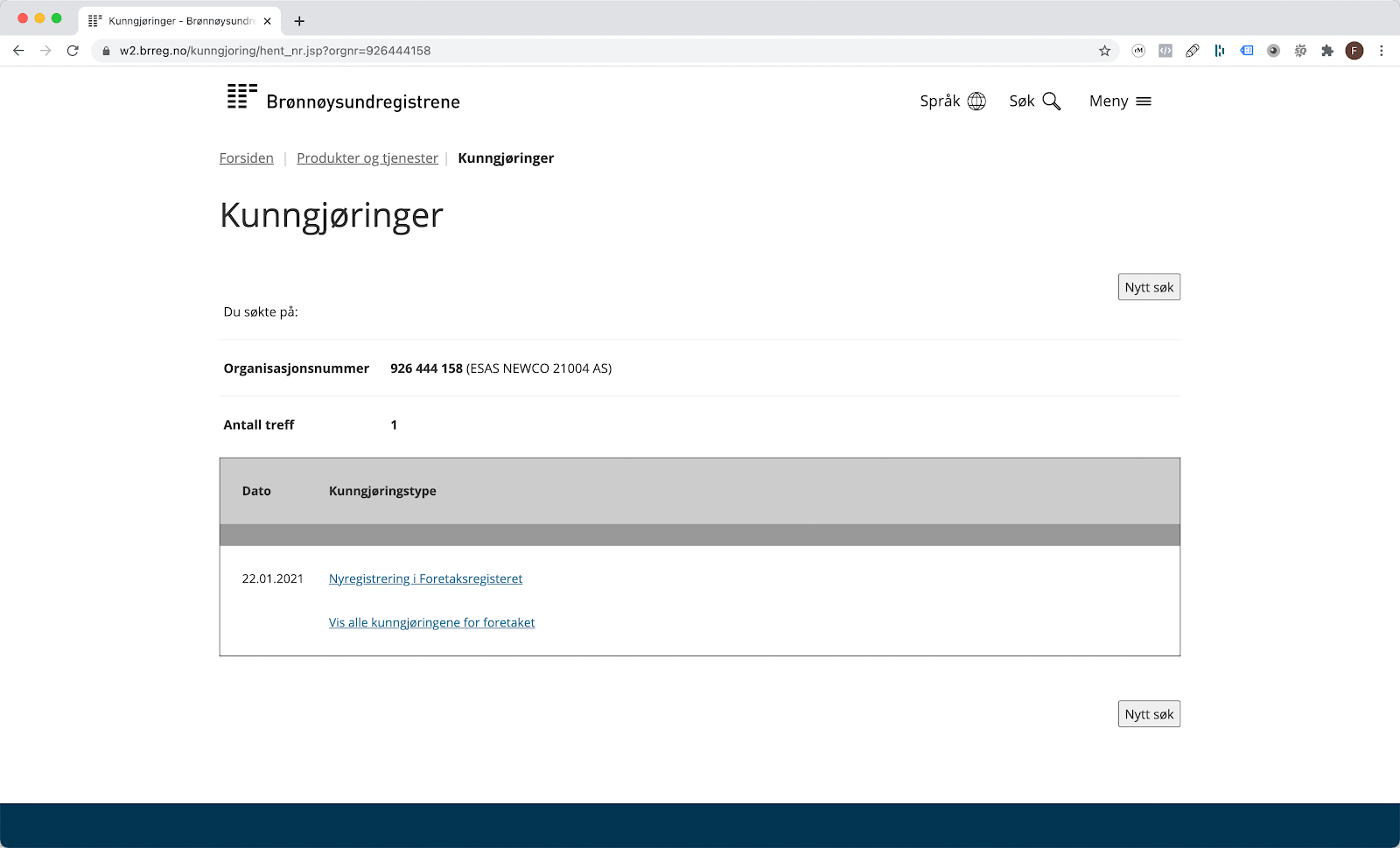The height and width of the screenshot is (848, 1400).
Task: Open the pencil extension icon
Action: 1193,51
